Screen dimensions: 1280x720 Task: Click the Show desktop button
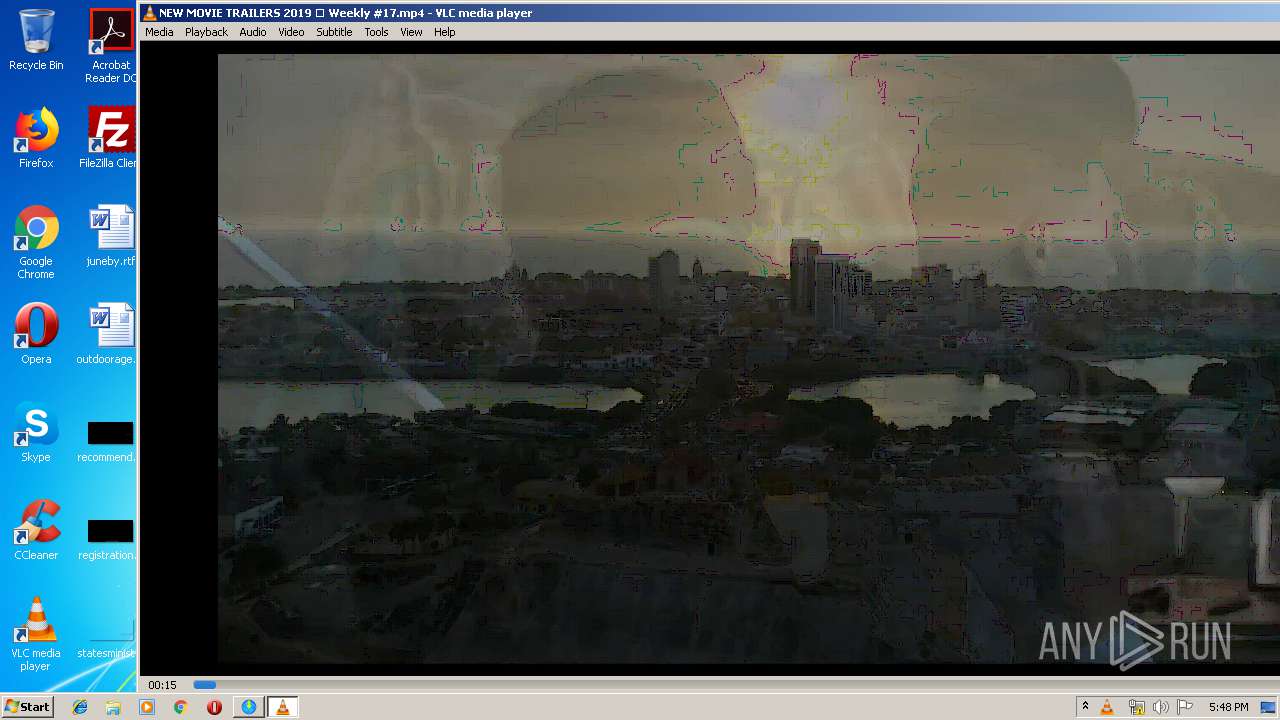tap(1269, 707)
